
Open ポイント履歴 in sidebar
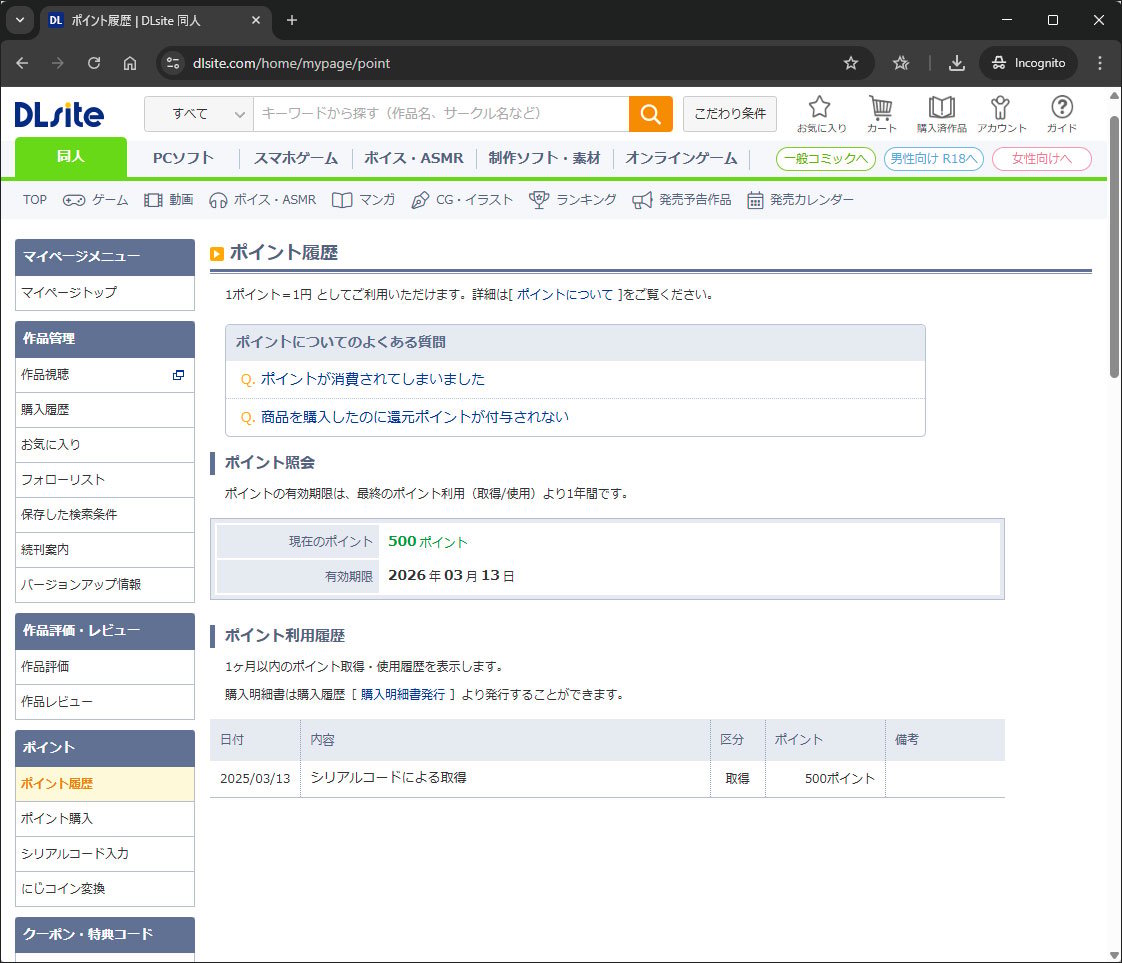coord(104,784)
